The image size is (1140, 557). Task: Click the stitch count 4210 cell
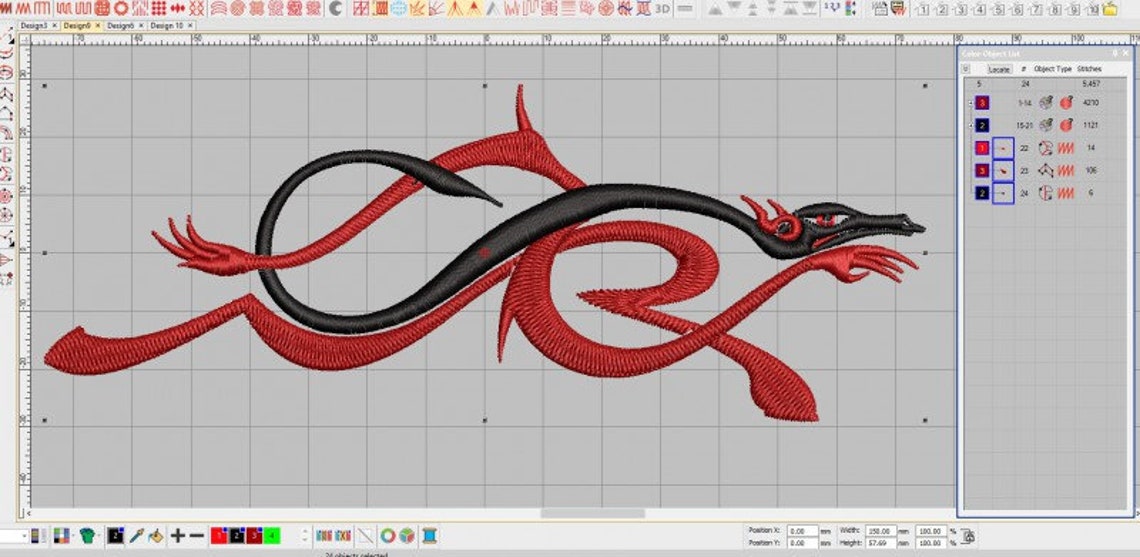coord(1090,103)
